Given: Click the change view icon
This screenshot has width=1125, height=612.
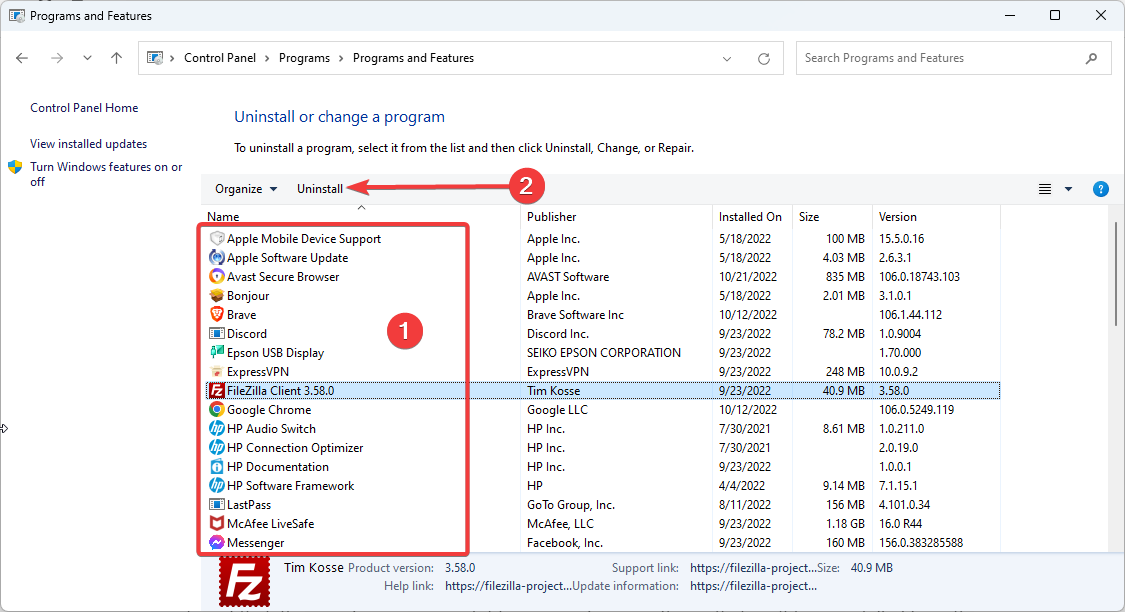Looking at the screenshot, I should (x=1045, y=189).
